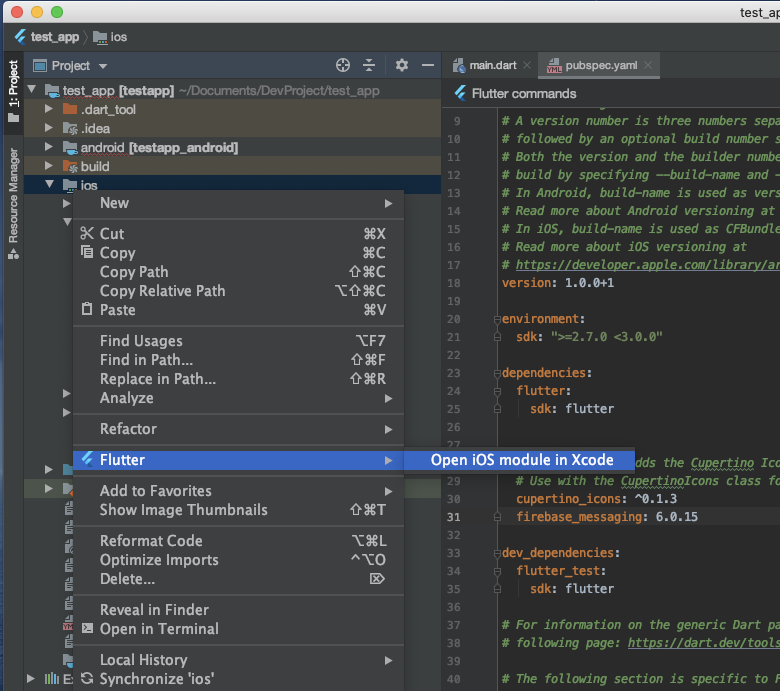Open the developer.apple.com link in comment
Screen dimensions: 780x691
647,265
